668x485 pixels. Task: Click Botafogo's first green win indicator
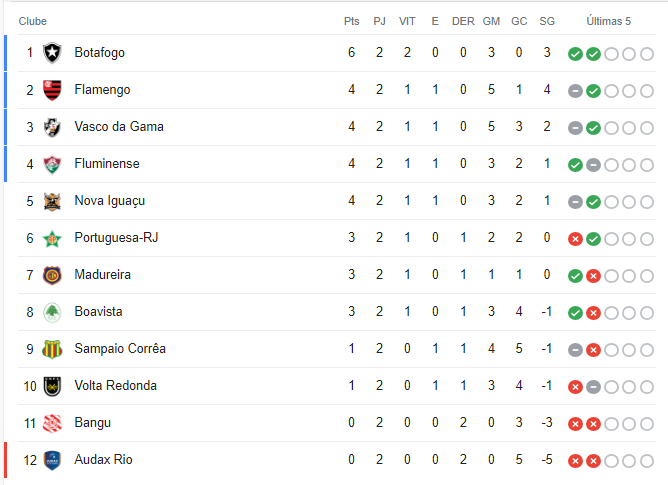575,54
